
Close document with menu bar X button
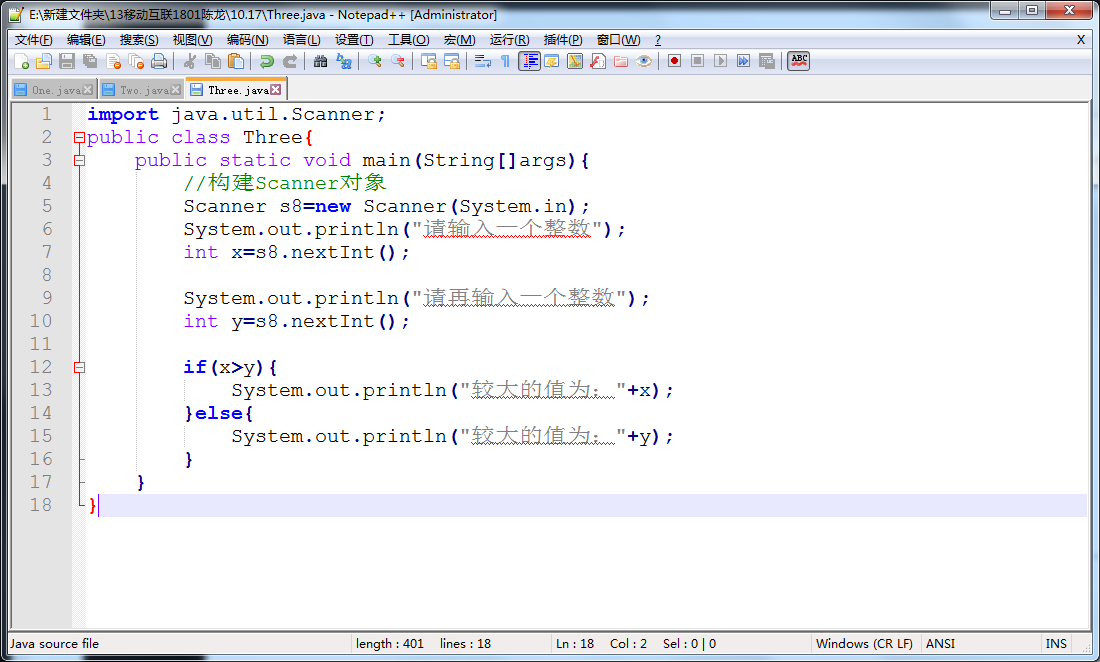coord(1080,40)
